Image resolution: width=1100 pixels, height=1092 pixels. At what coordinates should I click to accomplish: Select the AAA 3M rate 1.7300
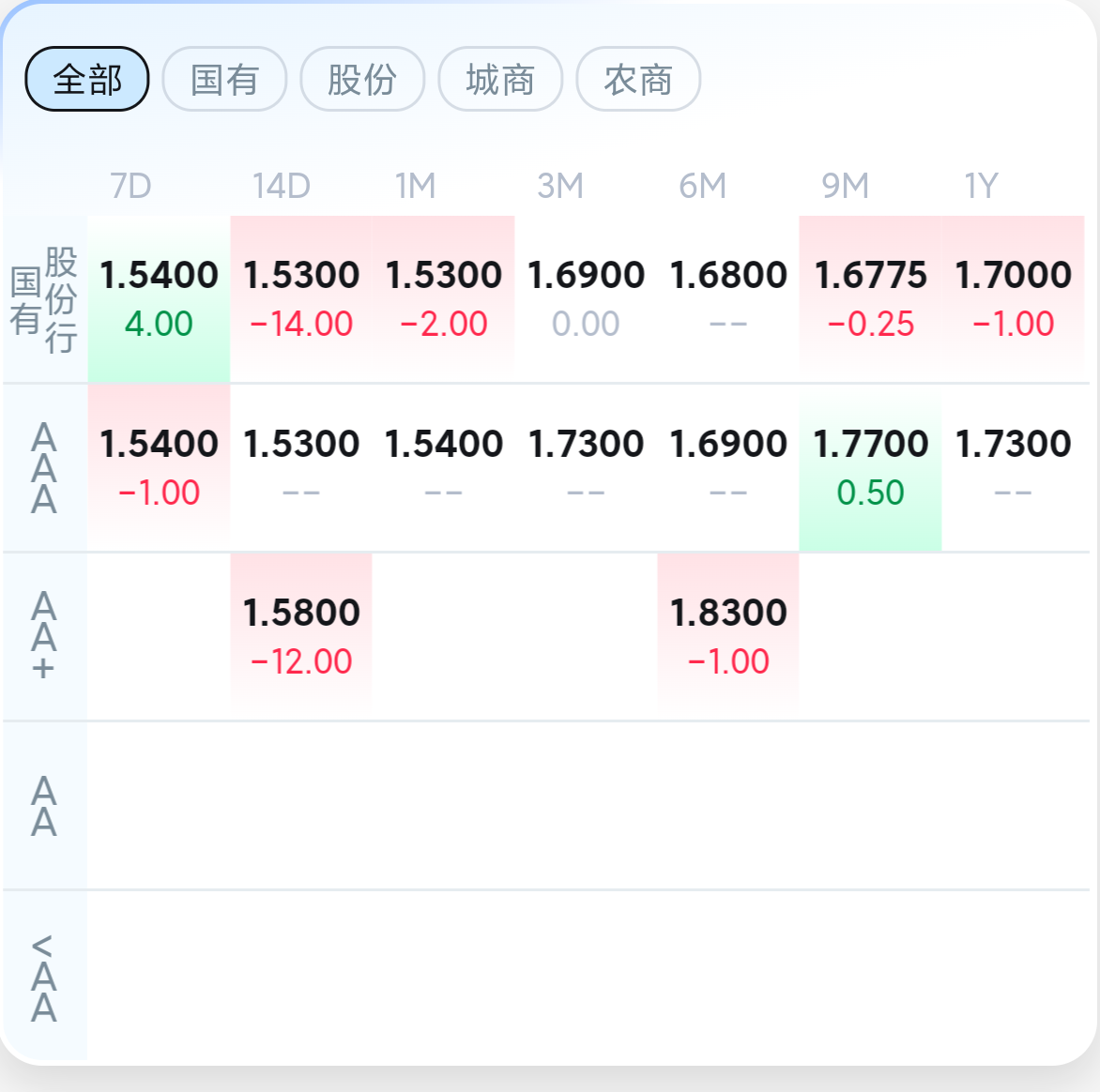pyautogui.click(x=586, y=443)
